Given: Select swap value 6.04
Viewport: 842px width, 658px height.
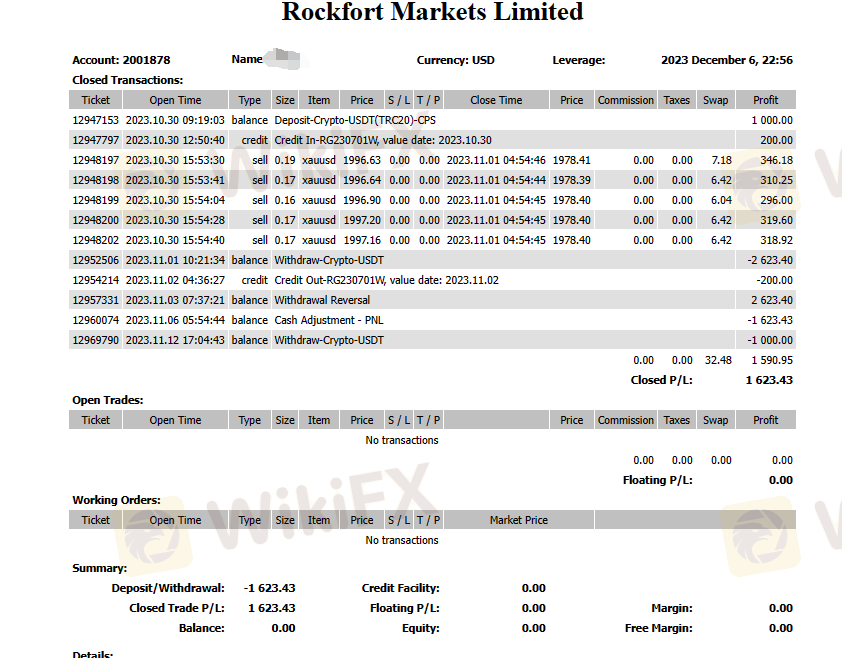Looking at the screenshot, I should coord(722,200).
